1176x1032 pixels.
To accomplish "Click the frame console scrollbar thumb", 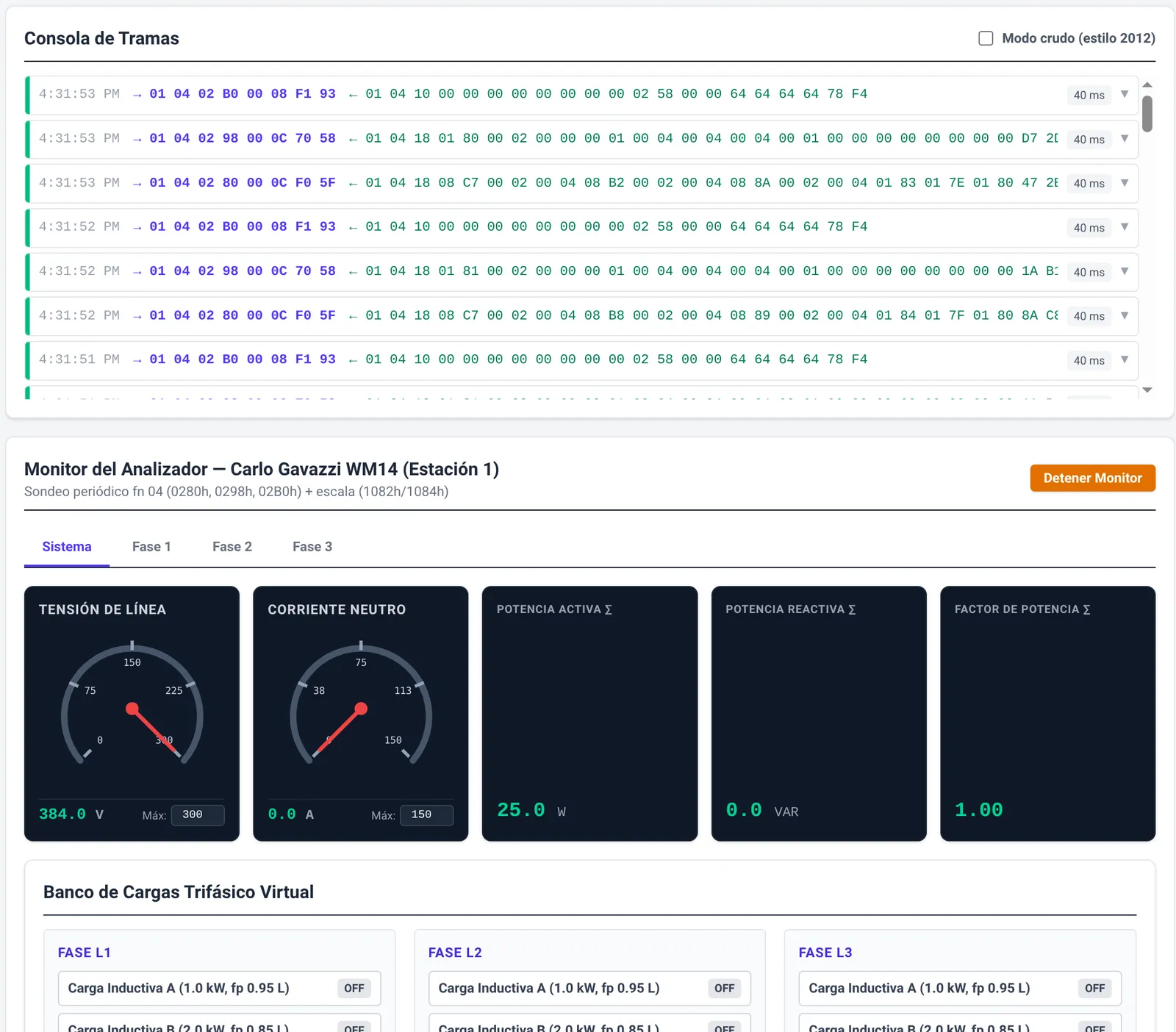I will point(1147,114).
